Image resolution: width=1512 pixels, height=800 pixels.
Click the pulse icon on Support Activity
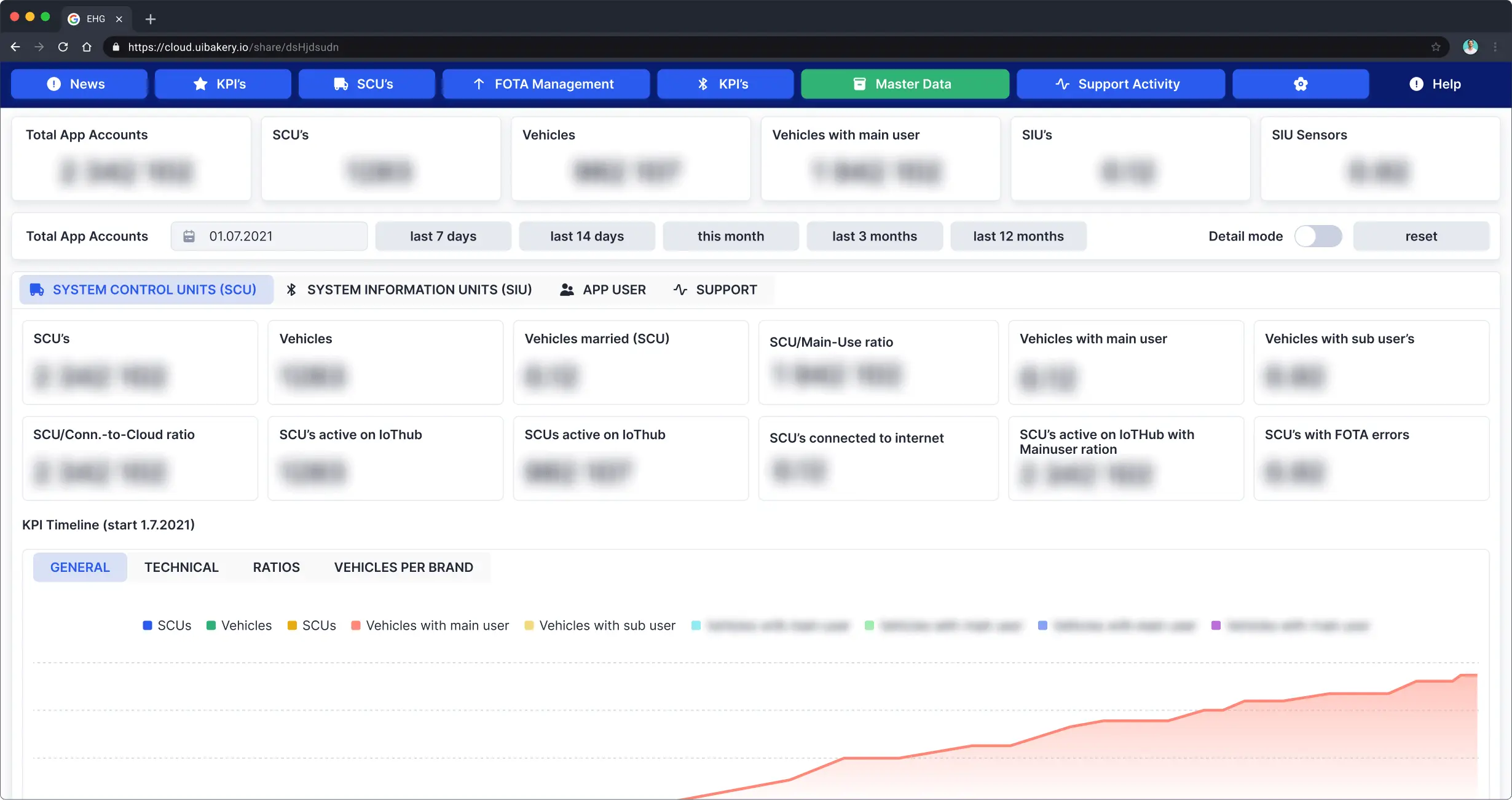[x=1063, y=84]
